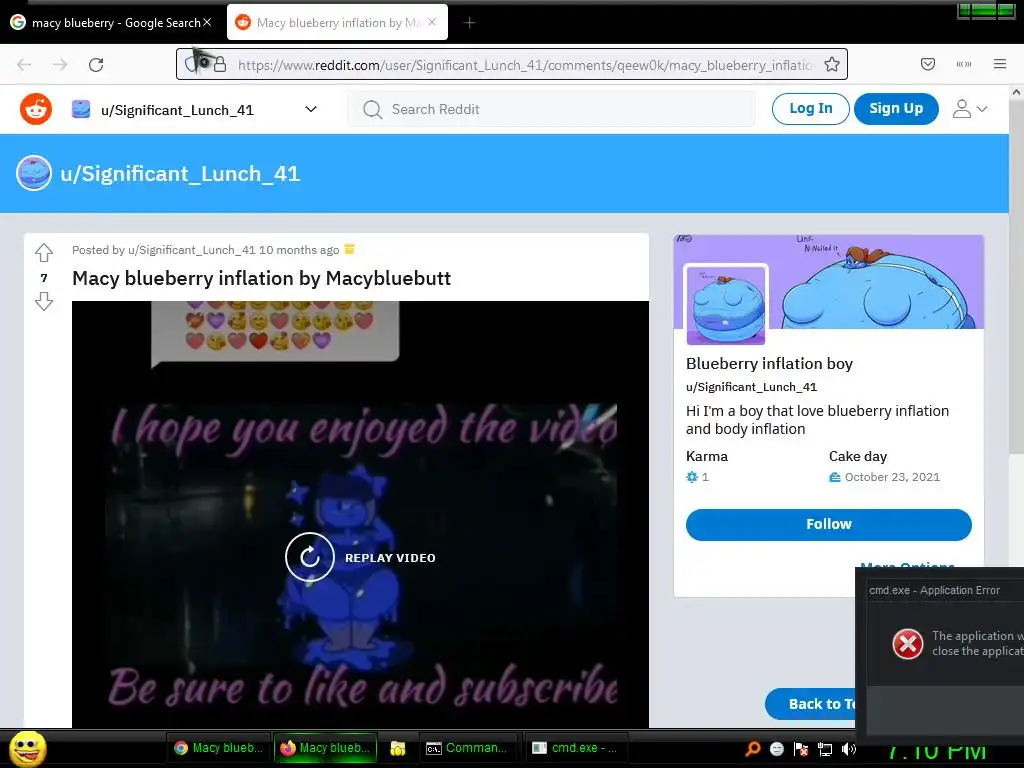The width and height of the screenshot is (1024, 768).
Task: Bookmark this page with the star icon
Action: pyautogui.click(x=831, y=64)
